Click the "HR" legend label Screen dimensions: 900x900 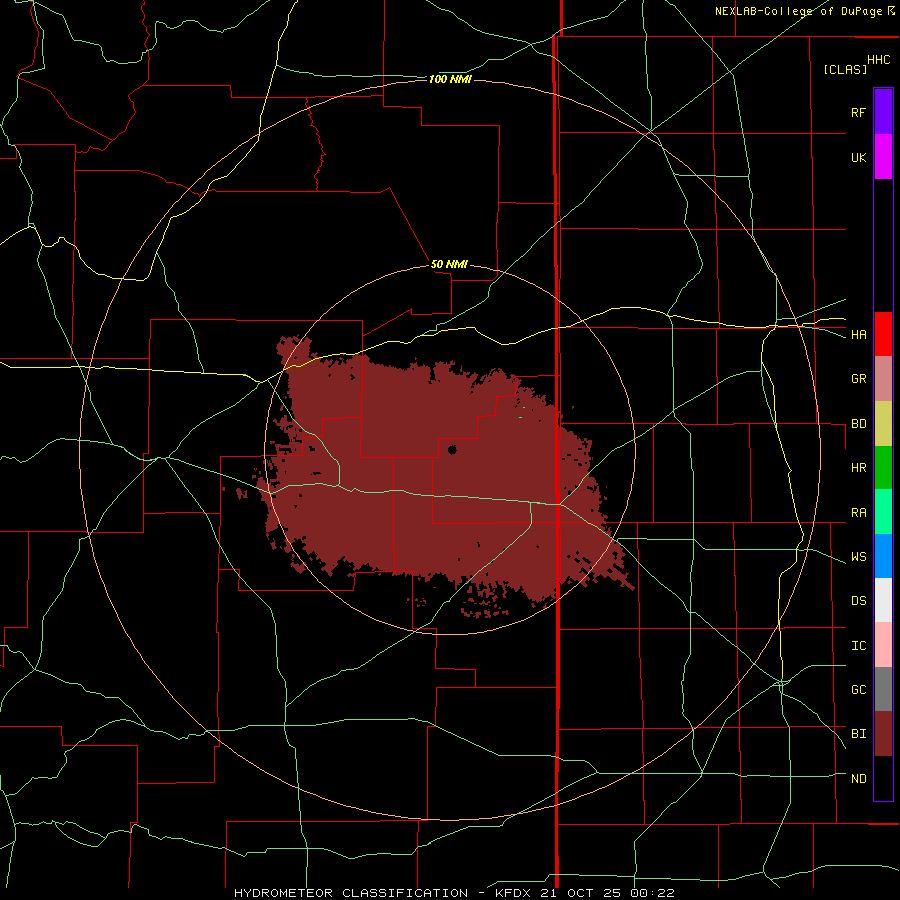point(858,468)
